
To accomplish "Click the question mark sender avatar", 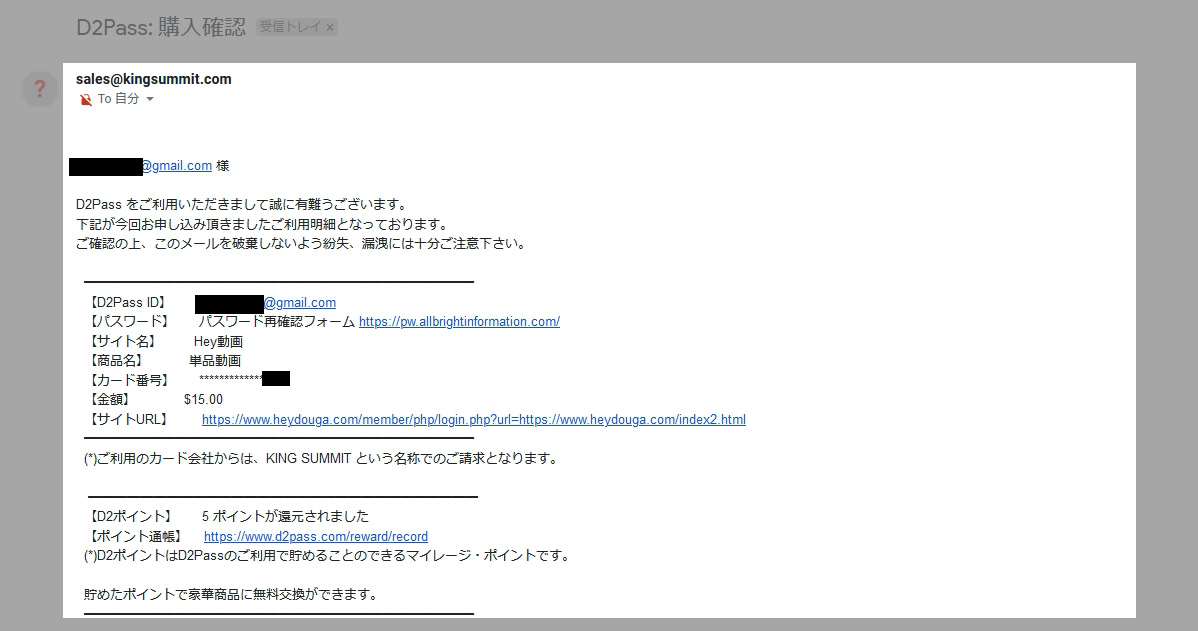I will tap(39, 89).
